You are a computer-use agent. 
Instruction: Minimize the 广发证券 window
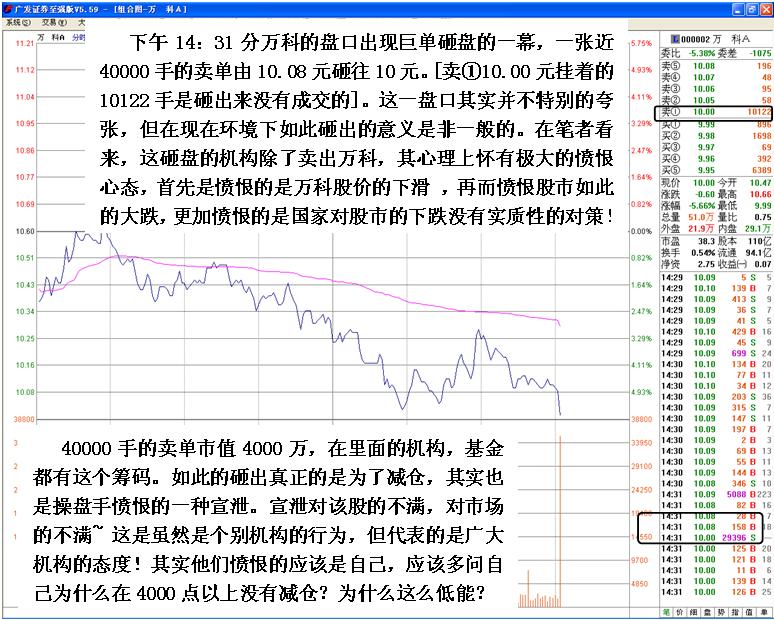pos(738,8)
